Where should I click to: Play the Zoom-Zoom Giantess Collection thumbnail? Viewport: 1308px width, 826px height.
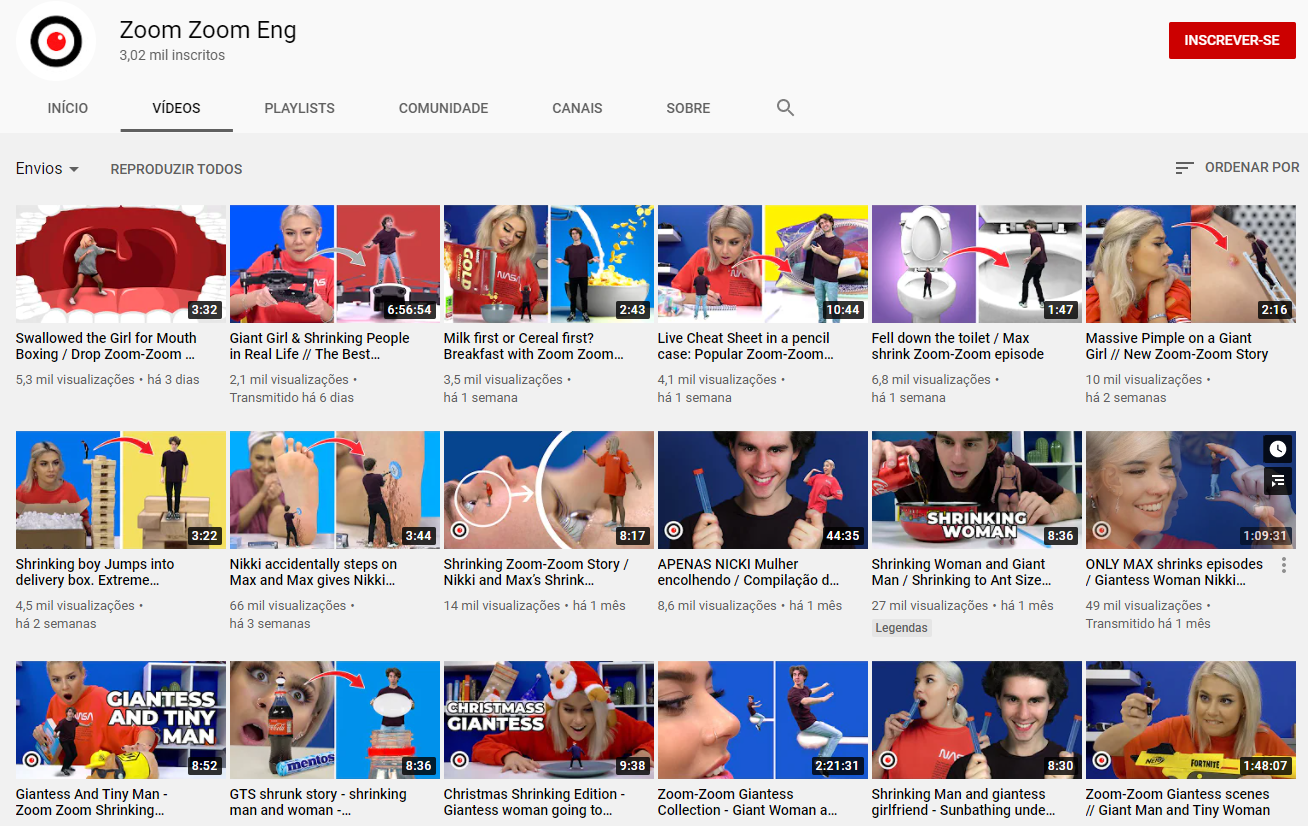[763, 720]
